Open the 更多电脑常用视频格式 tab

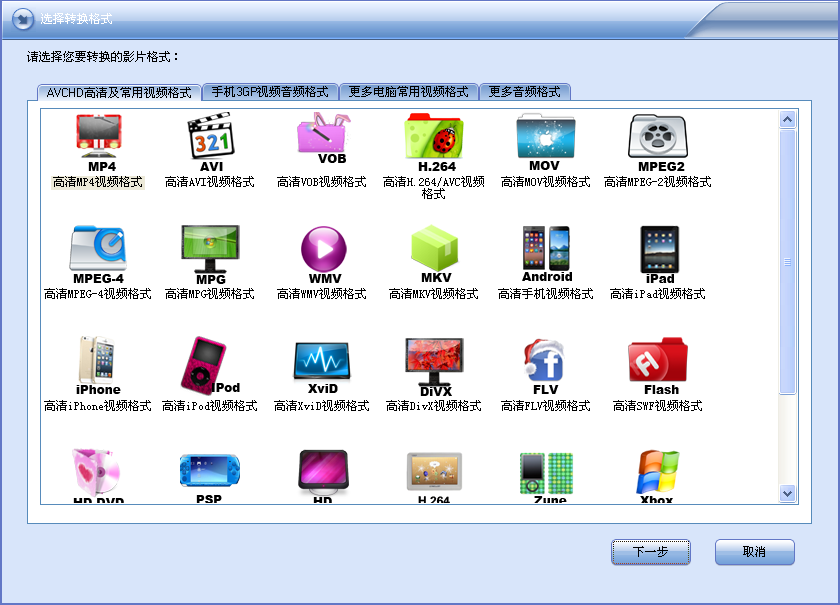coord(409,92)
